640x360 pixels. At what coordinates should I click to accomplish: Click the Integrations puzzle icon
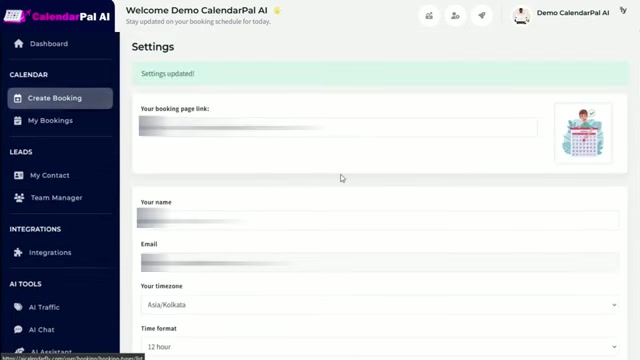[18, 252]
